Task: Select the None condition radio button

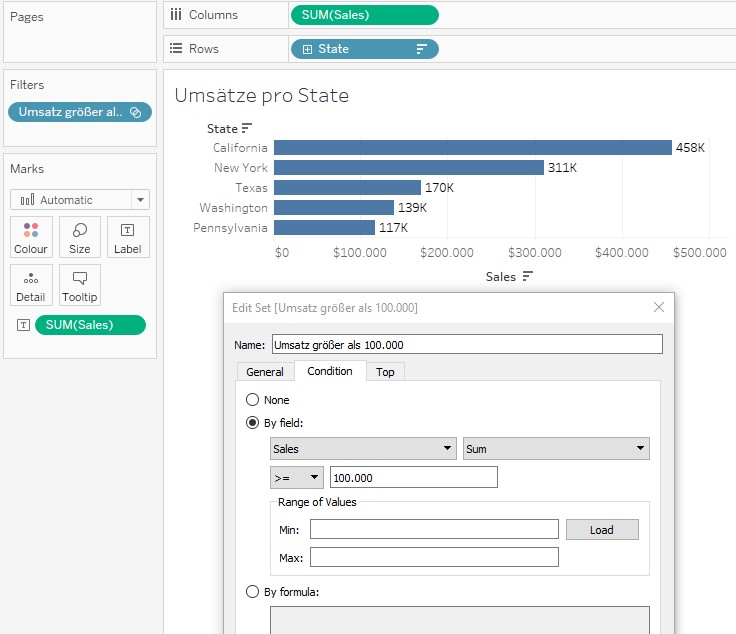Action: (x=253, y=399)
